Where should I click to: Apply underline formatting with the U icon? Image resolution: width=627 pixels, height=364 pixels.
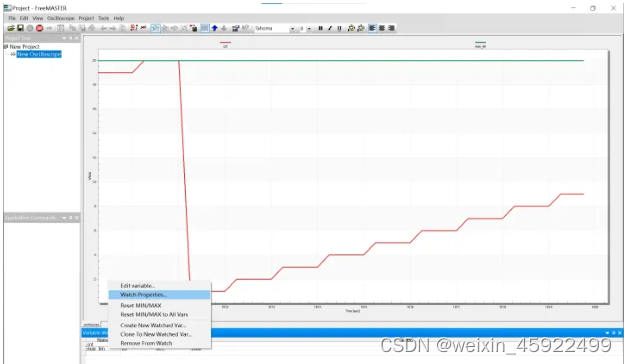[339, 28]
